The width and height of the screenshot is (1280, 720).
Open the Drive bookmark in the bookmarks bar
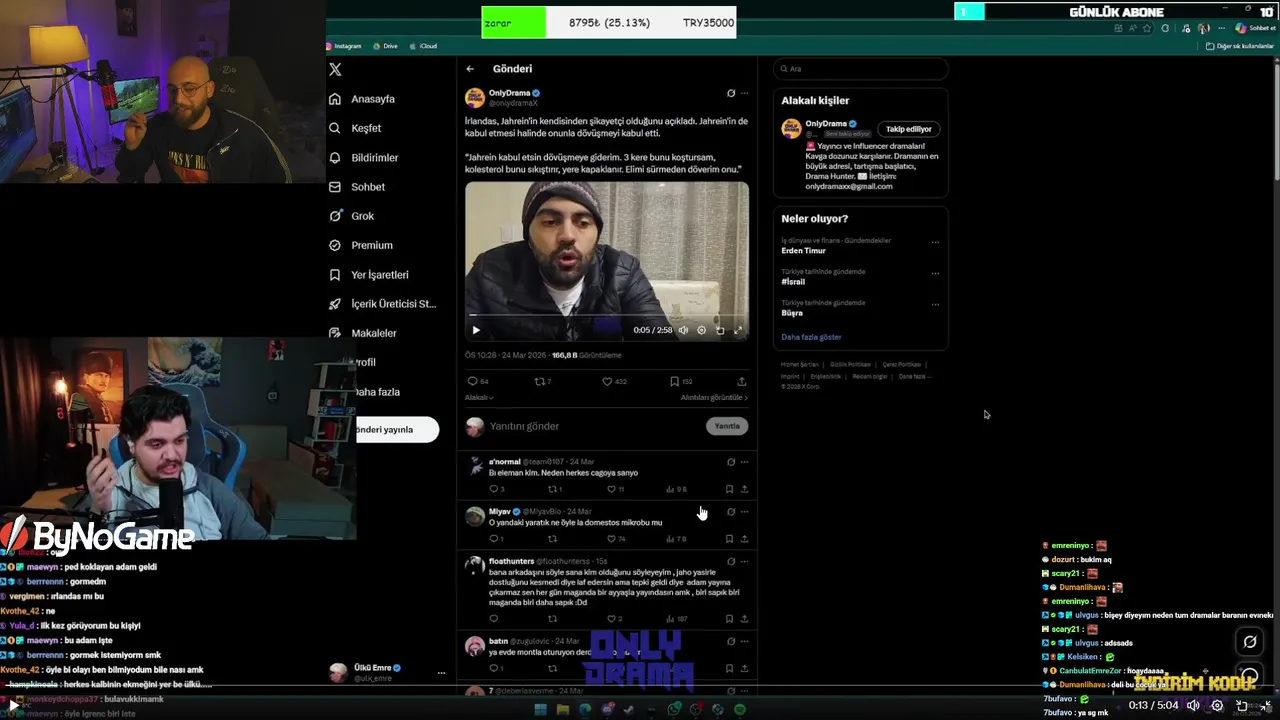(x=385, y=46)
